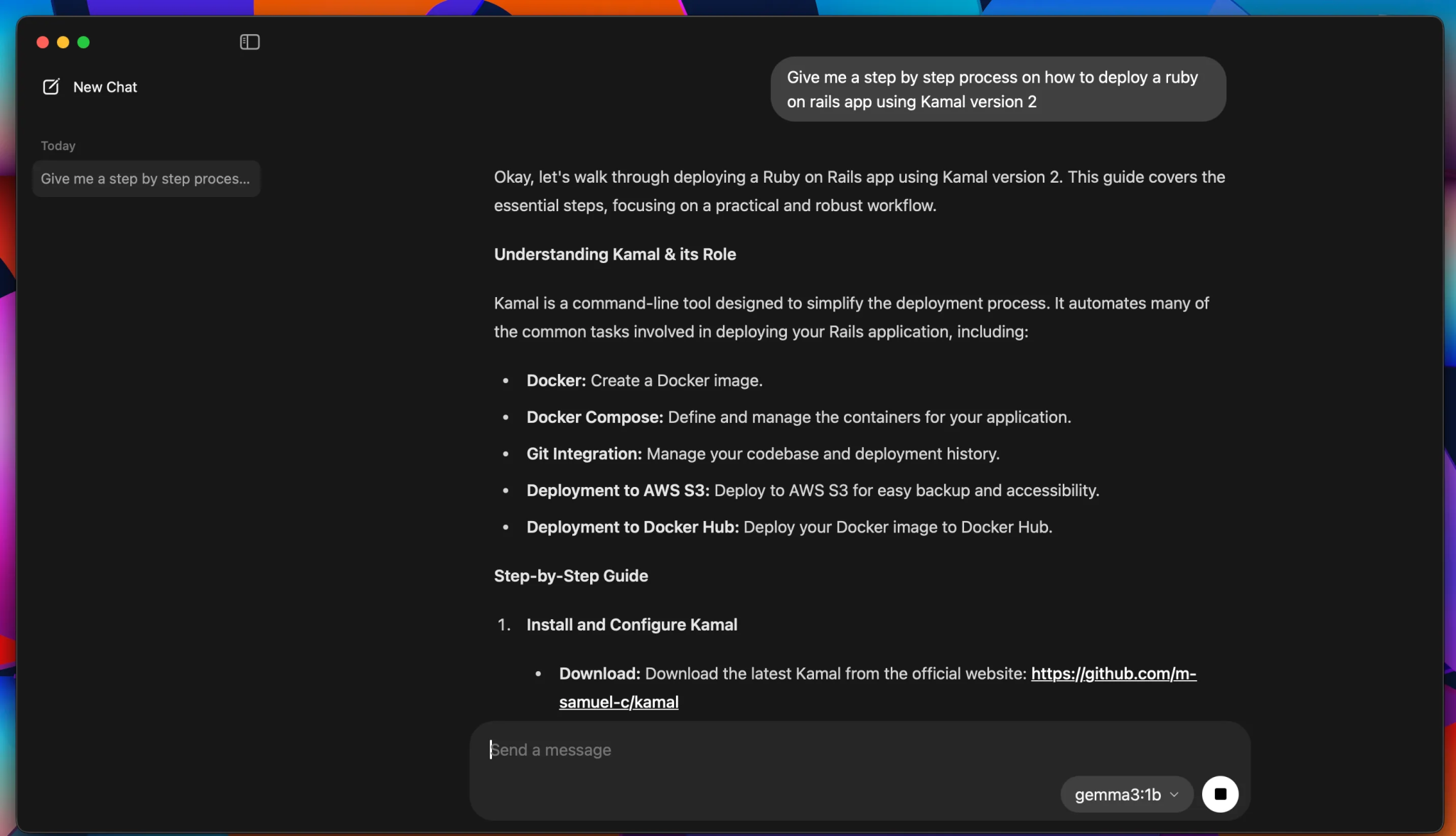This screenshot has width=1456, height=836.
Task: Click "Install and Configure Kamal" list item
Action: coord(631,625)
